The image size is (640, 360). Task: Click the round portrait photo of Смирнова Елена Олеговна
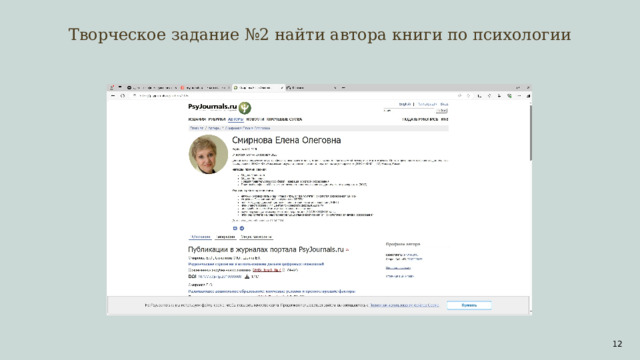pyautogui.click(x=208, y=154)
